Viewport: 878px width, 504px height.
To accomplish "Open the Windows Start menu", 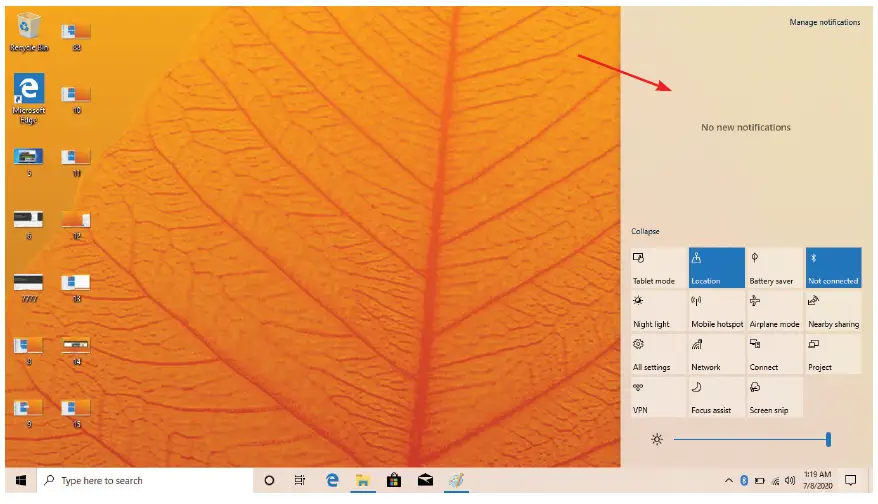I will tap(21, 480).
